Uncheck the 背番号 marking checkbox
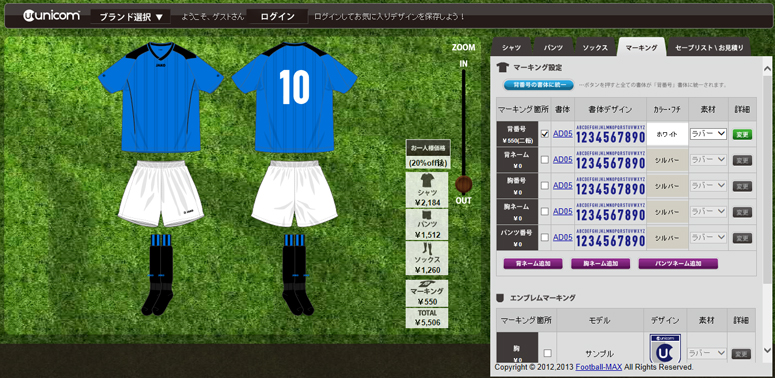The image size is (775, 378). [545, 134]
